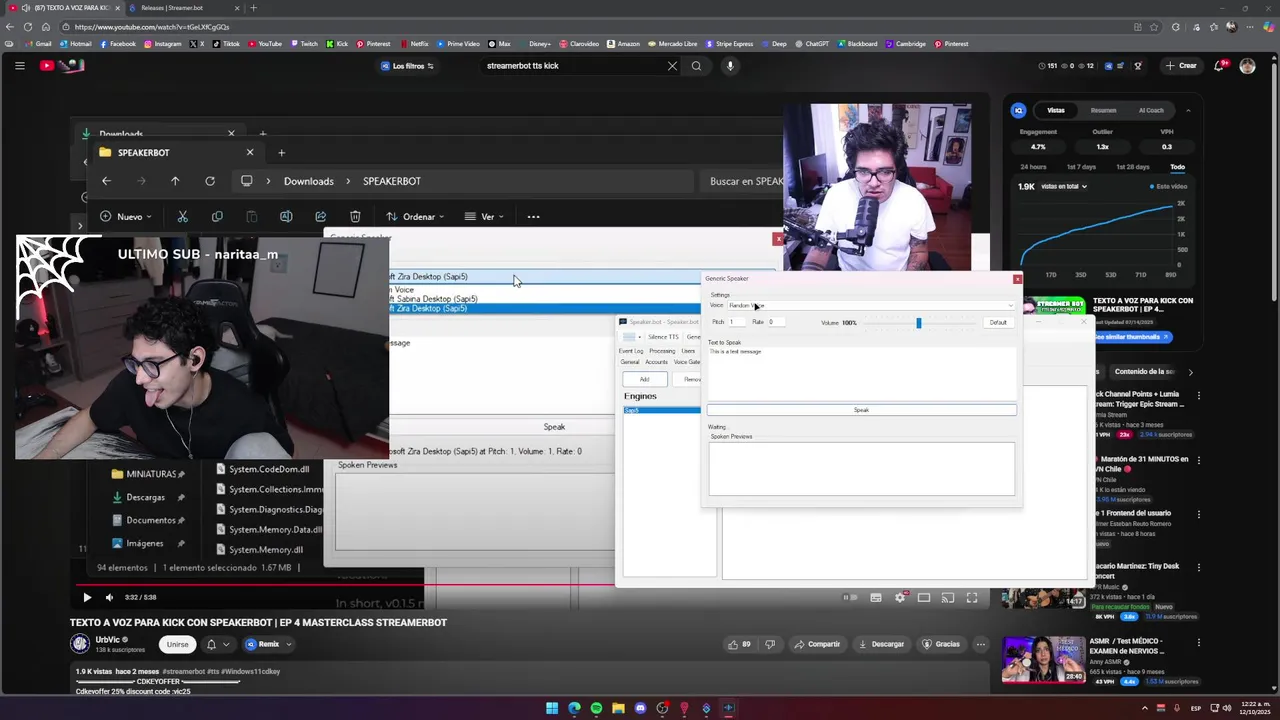This screenshot has width=1280, height=720.
Task: Click the #streamerbot hashtag
Action: (183, 672)
